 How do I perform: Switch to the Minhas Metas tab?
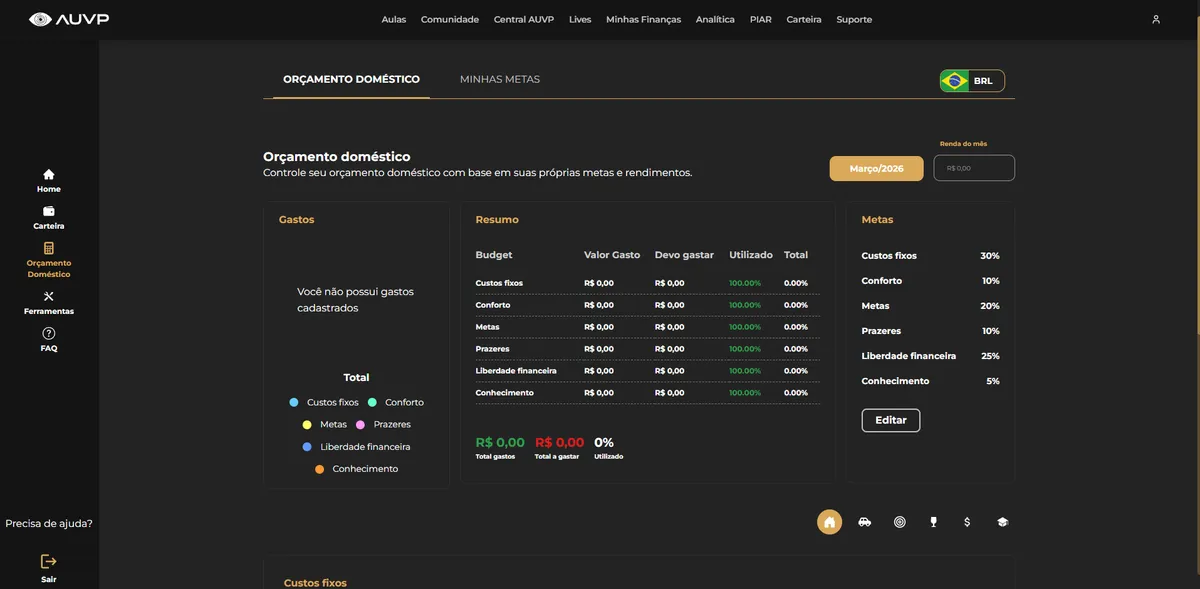point(500,79)
